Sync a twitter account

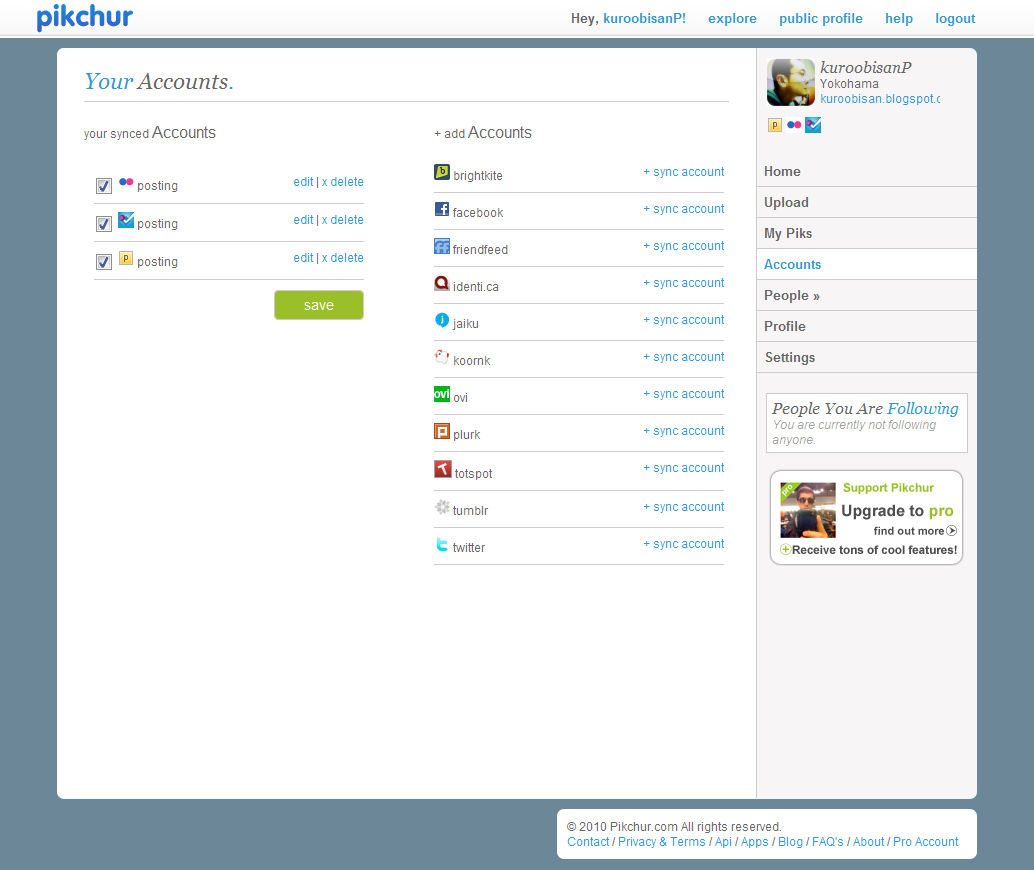point(684,544)
